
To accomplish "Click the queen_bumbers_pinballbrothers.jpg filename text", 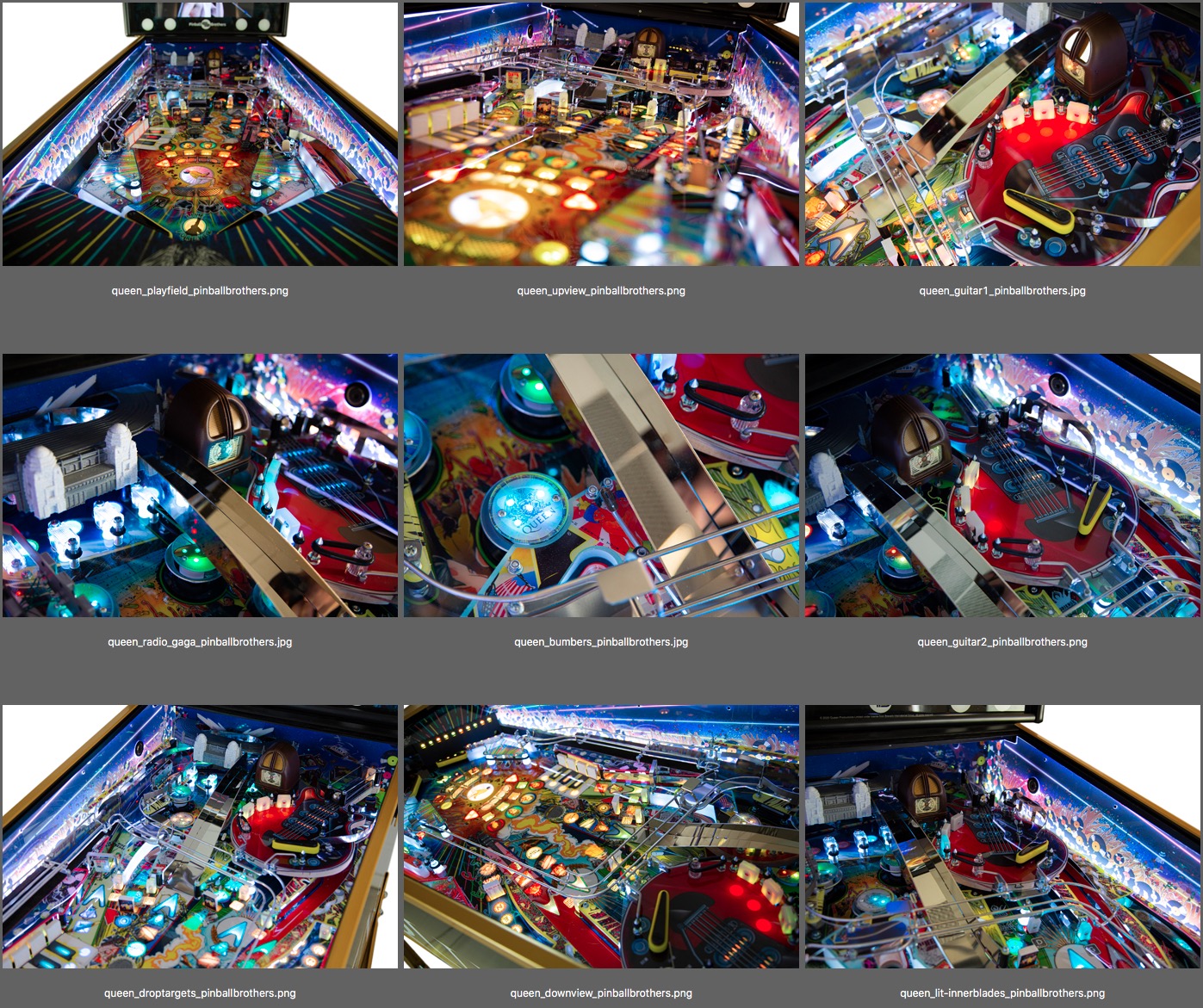I will click(x=601, y=642).
